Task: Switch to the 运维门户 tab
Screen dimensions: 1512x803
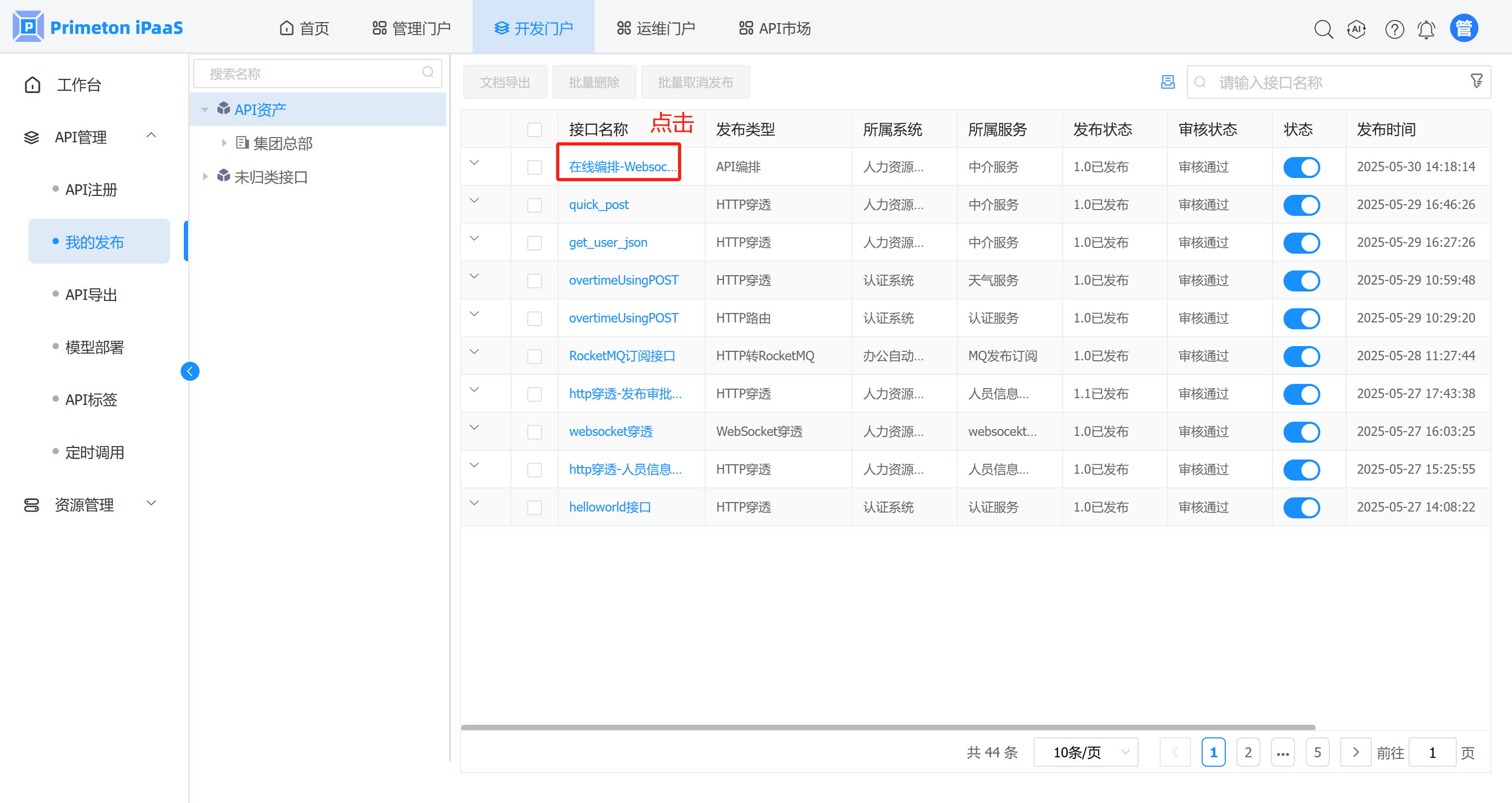Action: coord(655,28)
